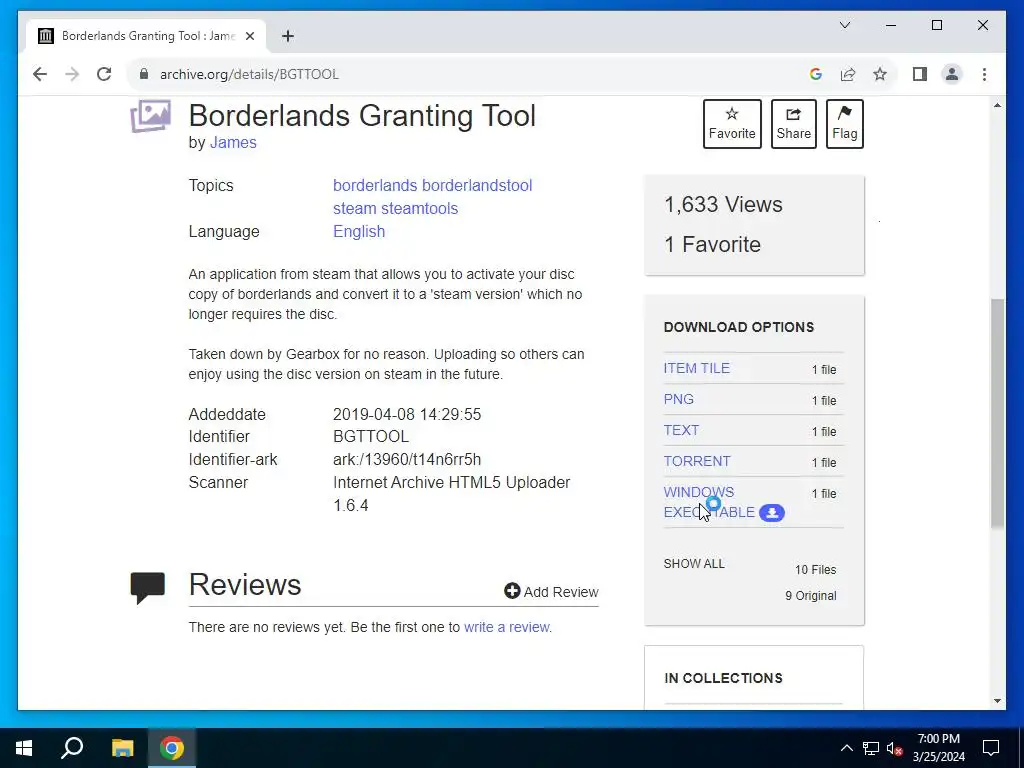Open the TORRENT download option
The image size is (1024, 768).
pos(697,461)
